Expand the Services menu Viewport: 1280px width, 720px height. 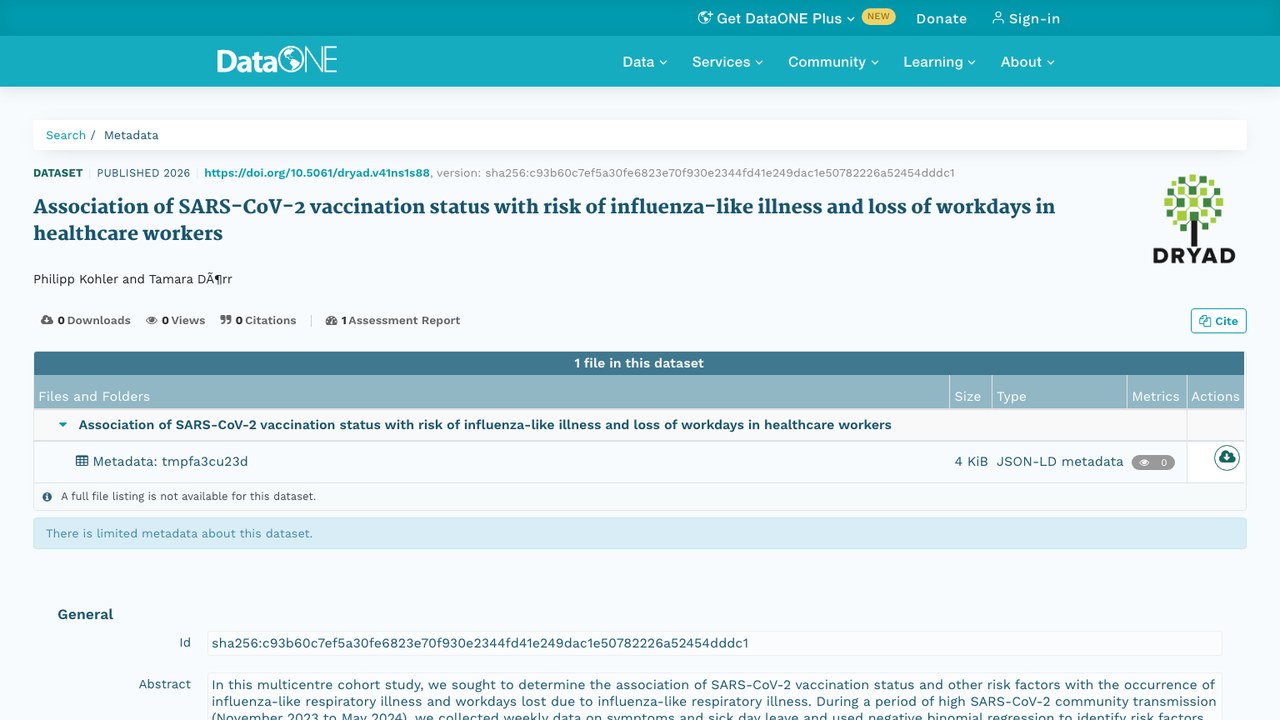[x=727, y=62]
